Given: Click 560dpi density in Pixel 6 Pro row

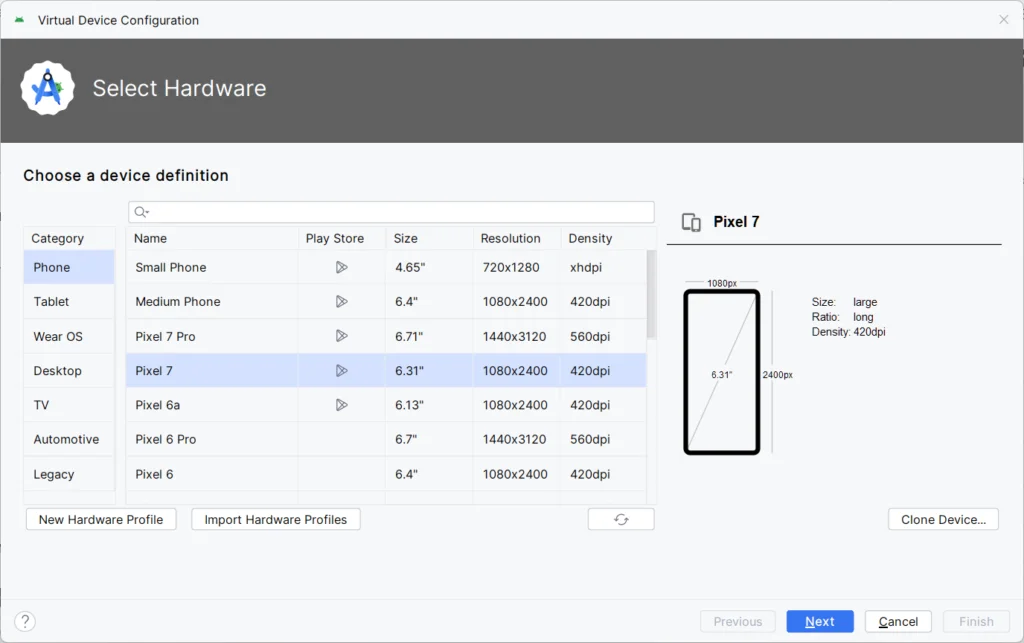Looking at the screenshot, I should point(603,439).
